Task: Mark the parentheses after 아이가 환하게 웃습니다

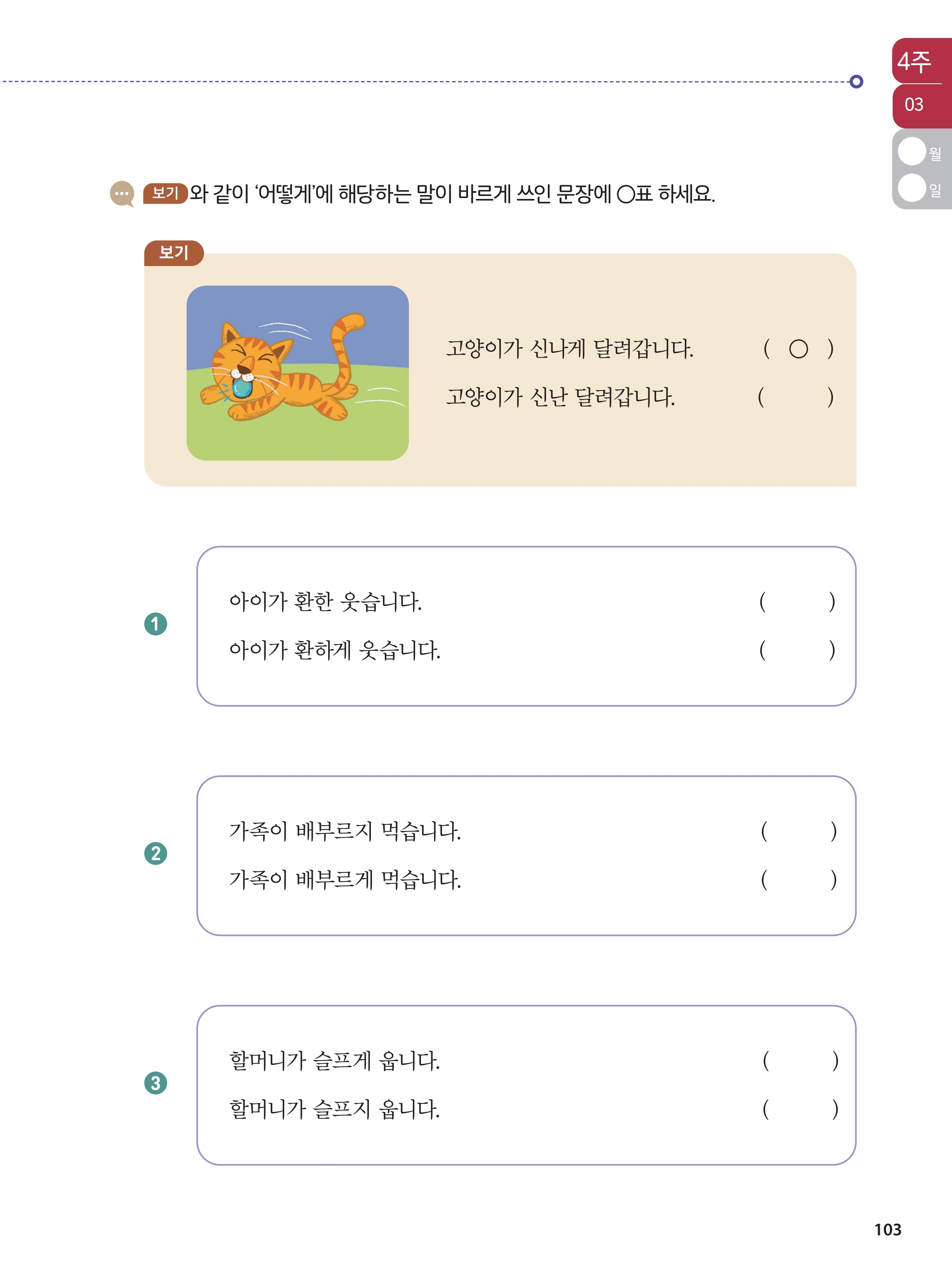Action: [x=797, y=650]
